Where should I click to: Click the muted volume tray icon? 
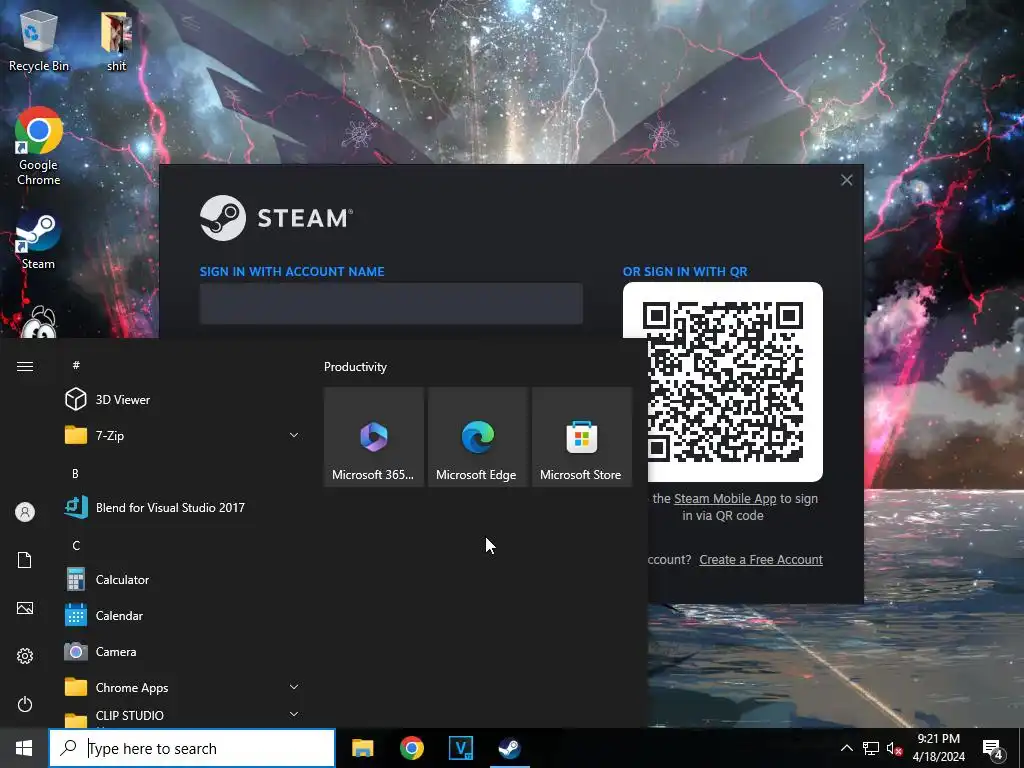[894, 748]
